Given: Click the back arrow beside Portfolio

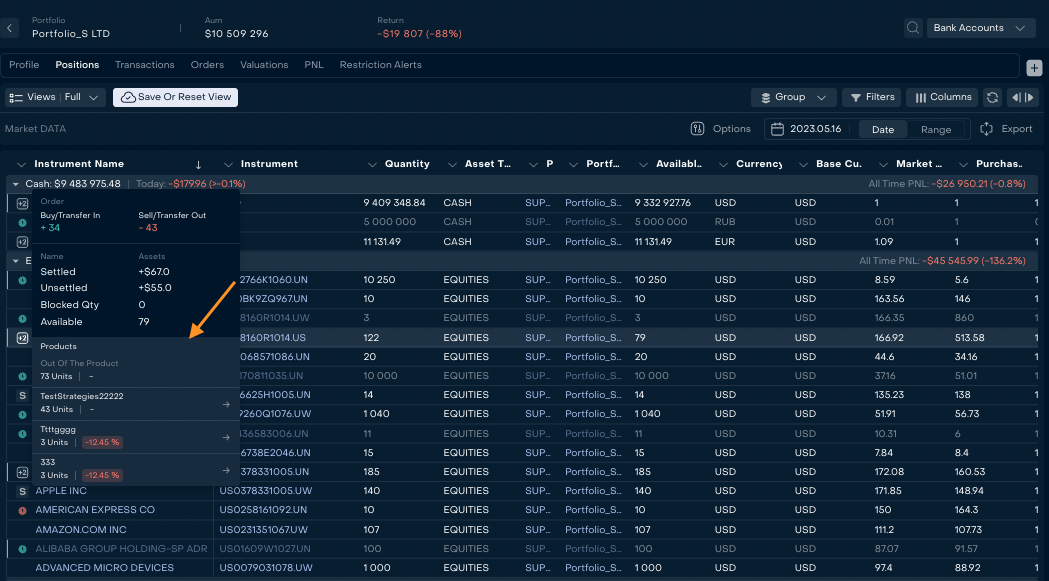Looking at the screenshot, I should click(10, 28).
